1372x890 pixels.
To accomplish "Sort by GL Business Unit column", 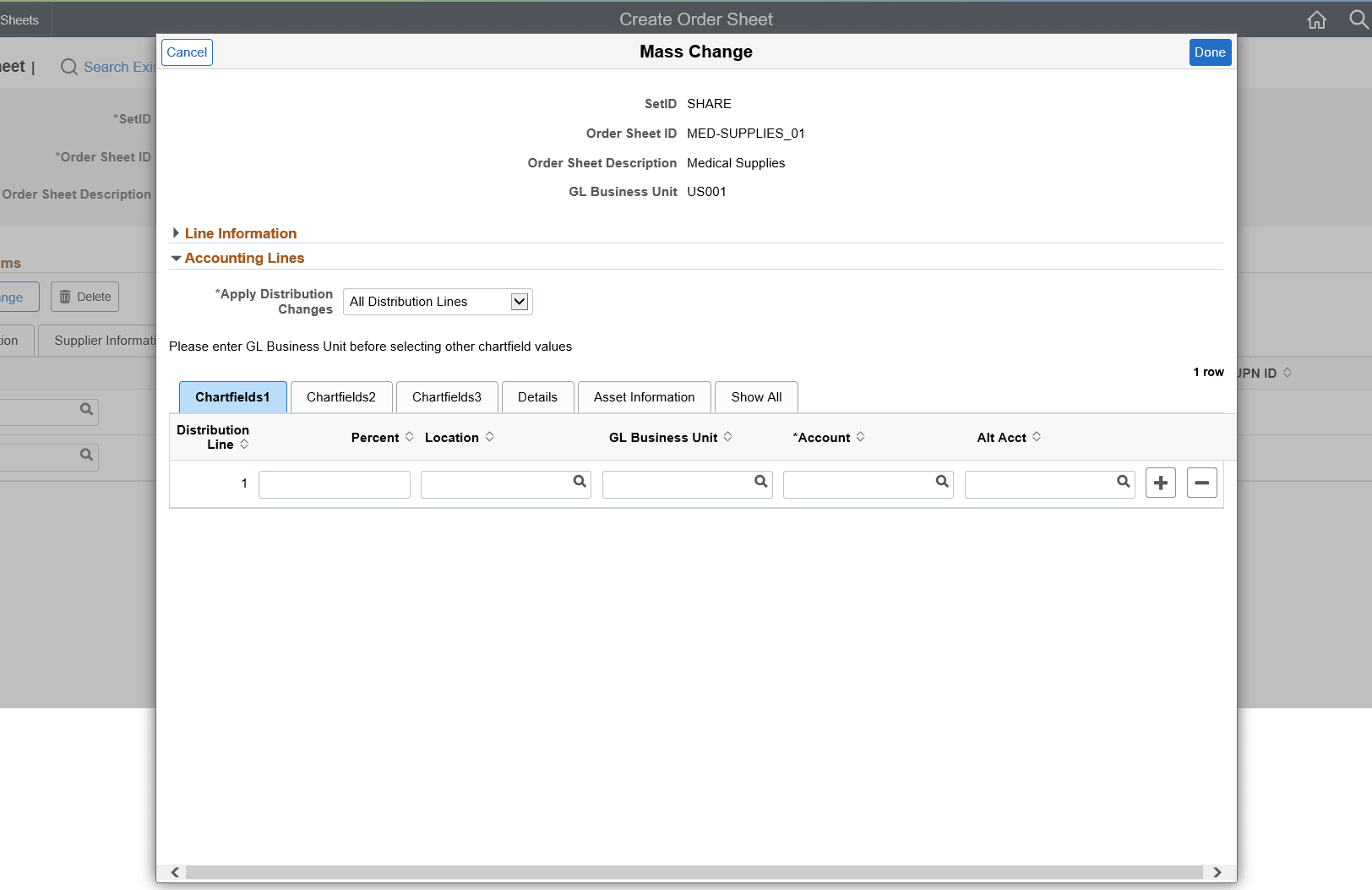I will pyautogui.click(x=728, y=437).
